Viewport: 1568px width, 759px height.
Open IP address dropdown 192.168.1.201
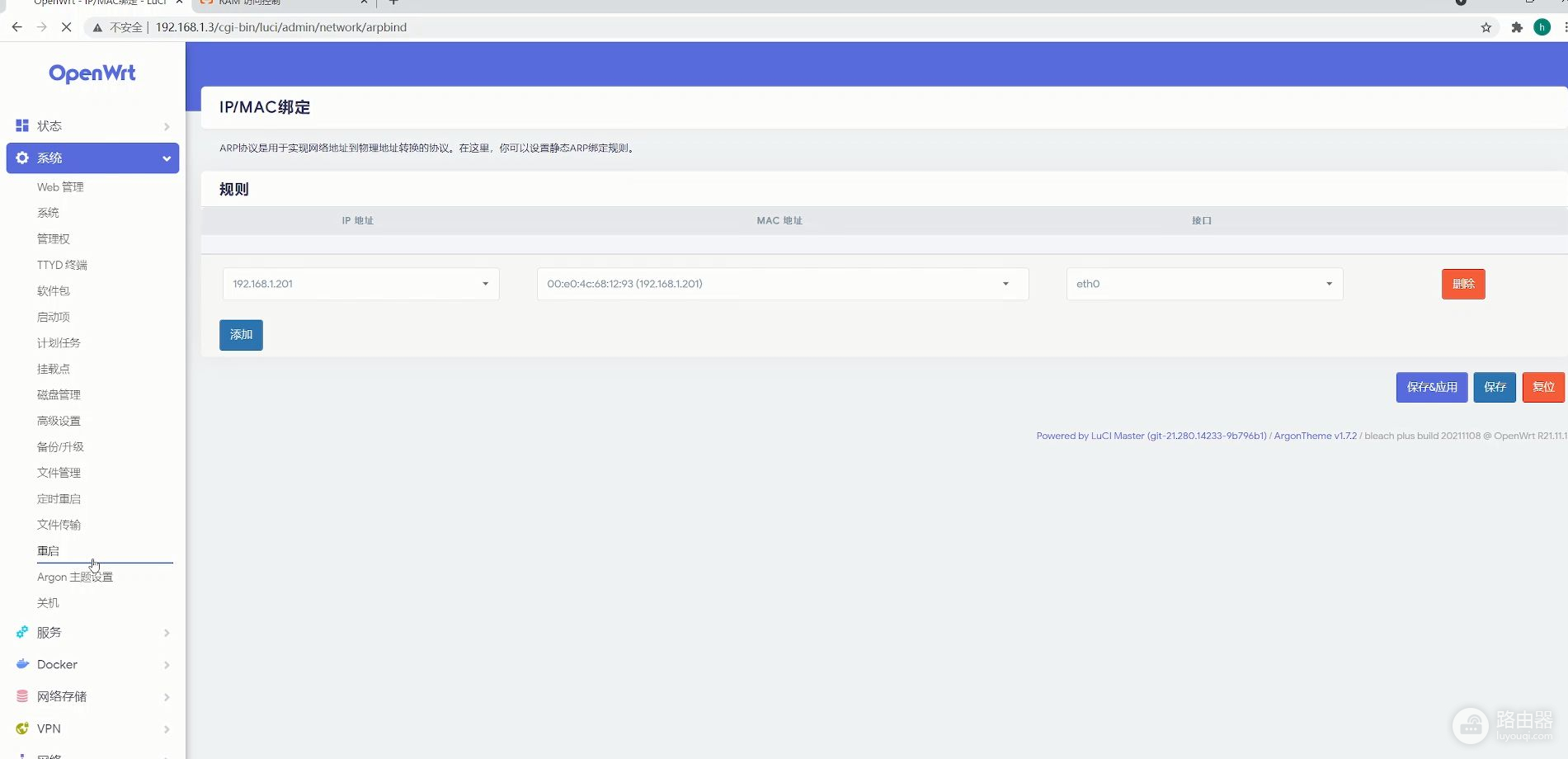361,284
